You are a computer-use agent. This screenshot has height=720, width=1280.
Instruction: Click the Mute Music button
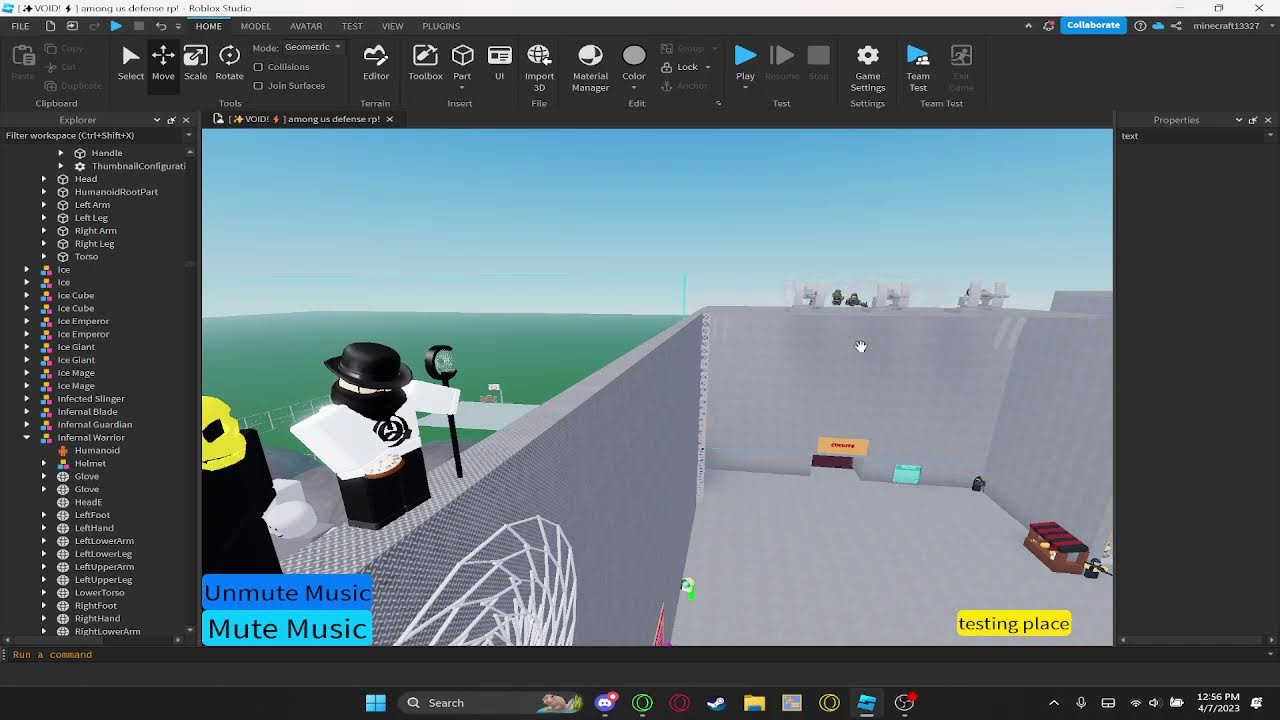(287, 629)
